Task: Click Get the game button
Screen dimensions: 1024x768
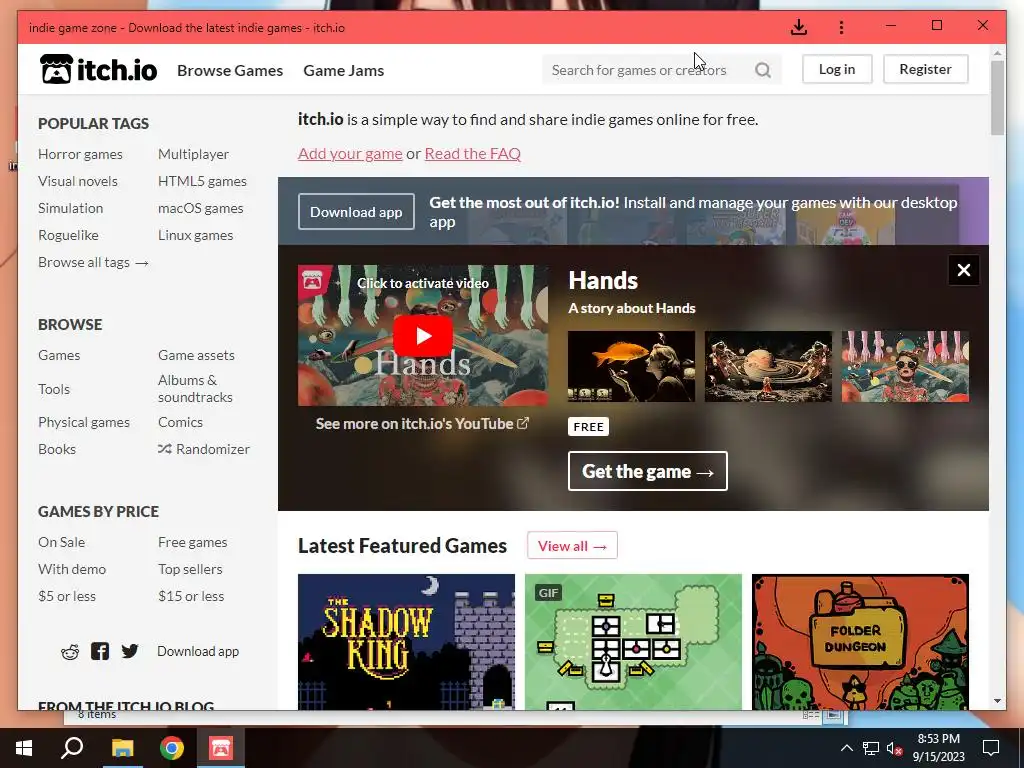Action: (x=647, y=471)
